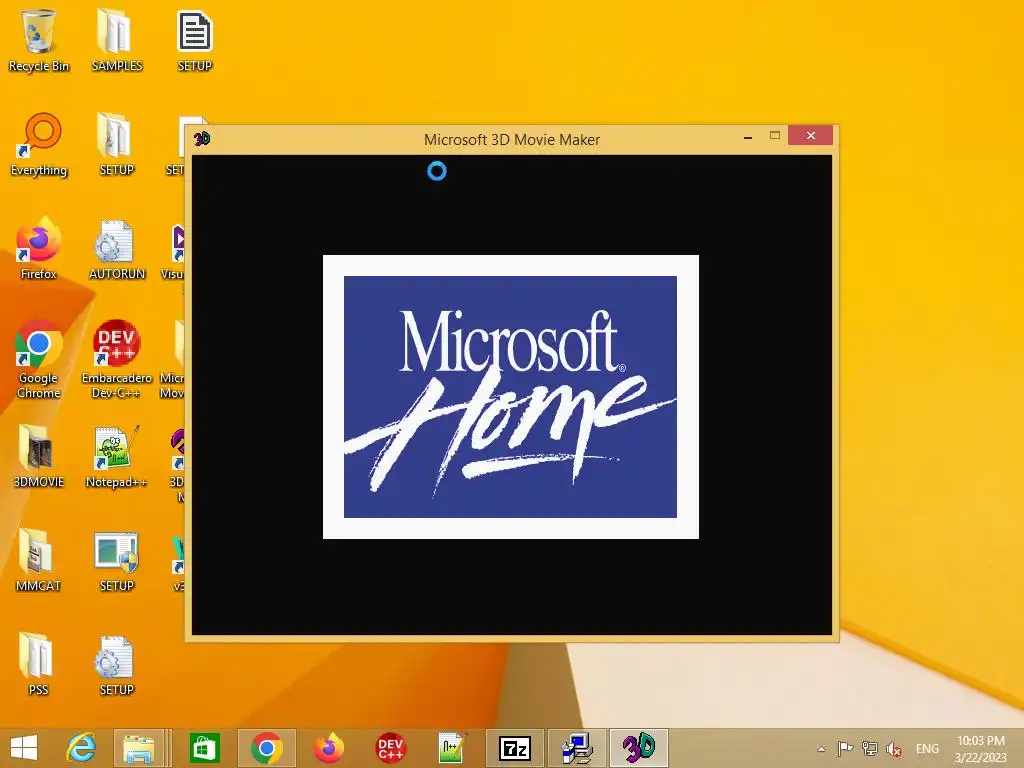Open Notepad++ from the taskbar
This screenshot has height=768, width=1024.
(453, 748)
